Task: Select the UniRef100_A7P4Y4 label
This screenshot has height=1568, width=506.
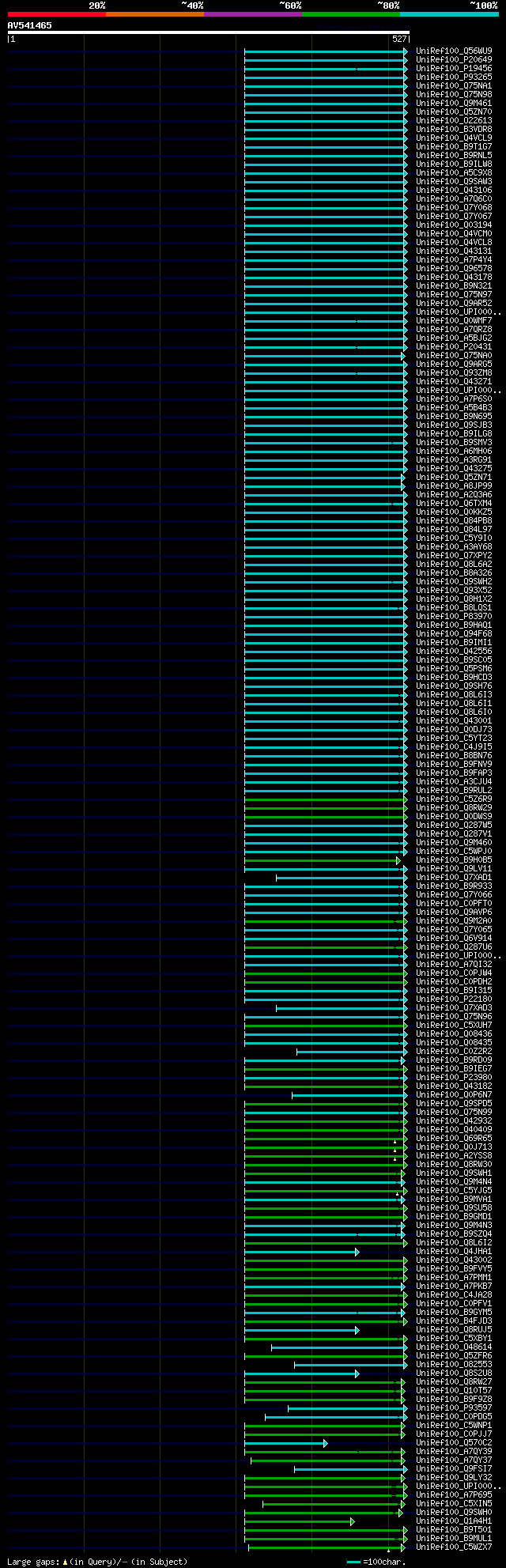Action: (454, 259)
